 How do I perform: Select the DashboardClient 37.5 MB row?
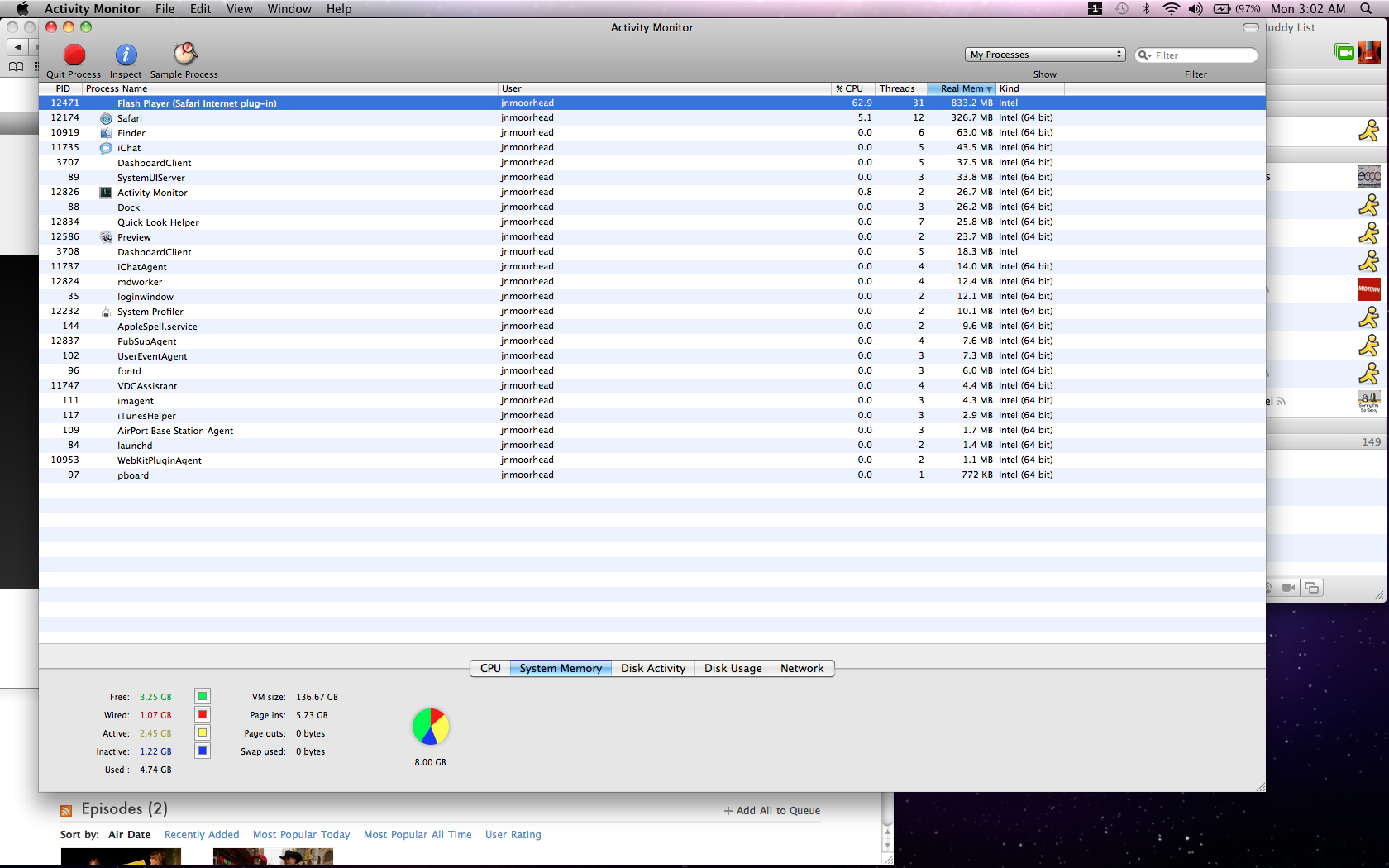point(652,163)
